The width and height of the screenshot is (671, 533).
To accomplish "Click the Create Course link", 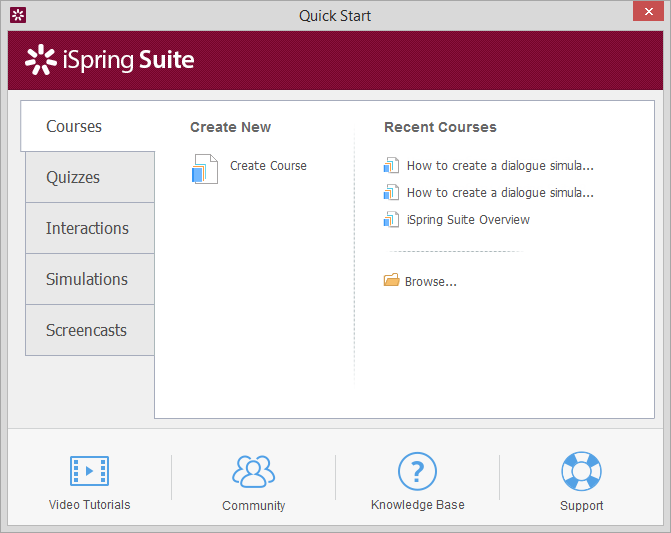I will [268, 166].
